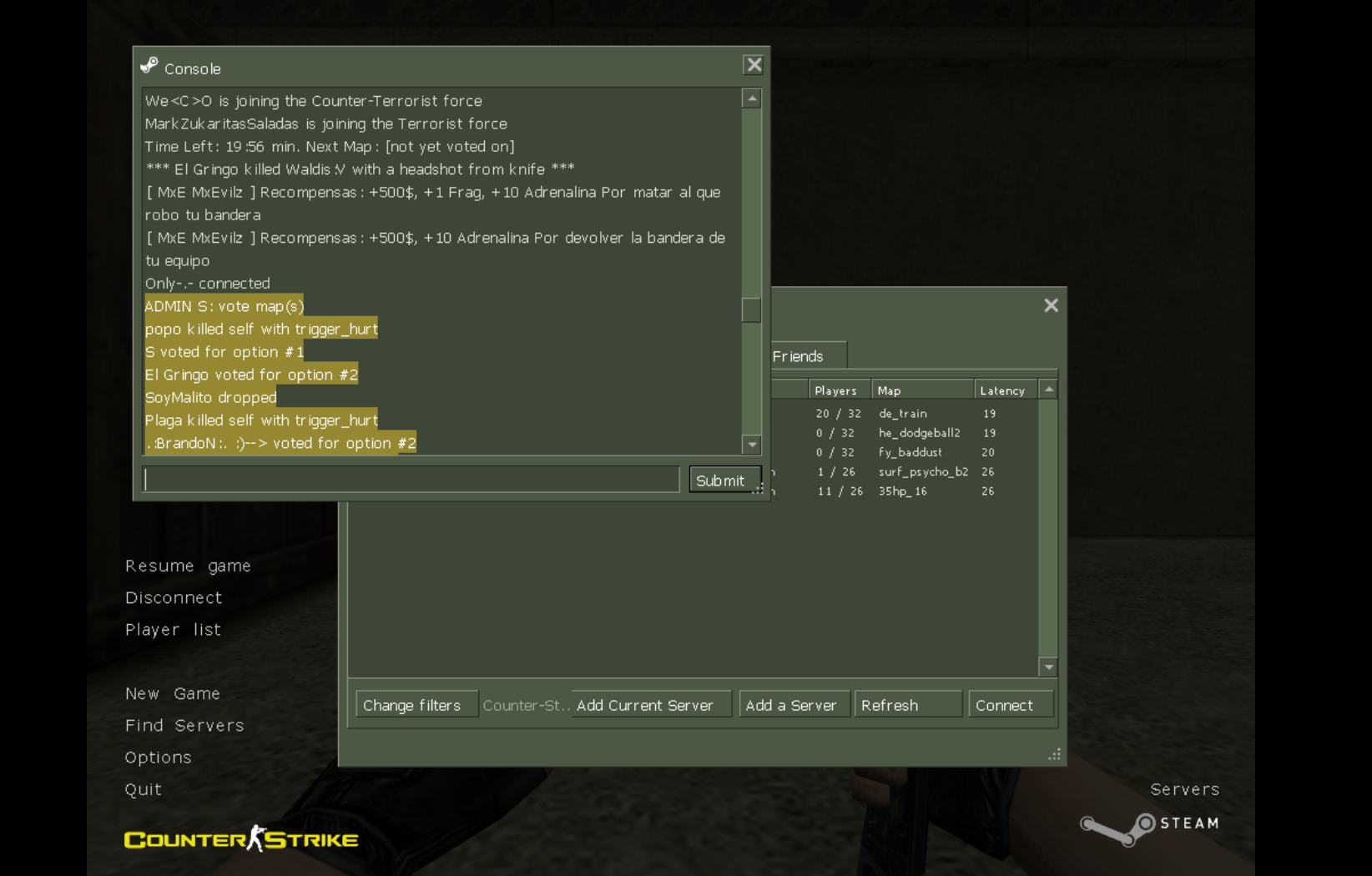This screenshot has width=1372, height=876.
Task: Click 'El Gringo voted for option #2' line
Action: coord(251,375)
